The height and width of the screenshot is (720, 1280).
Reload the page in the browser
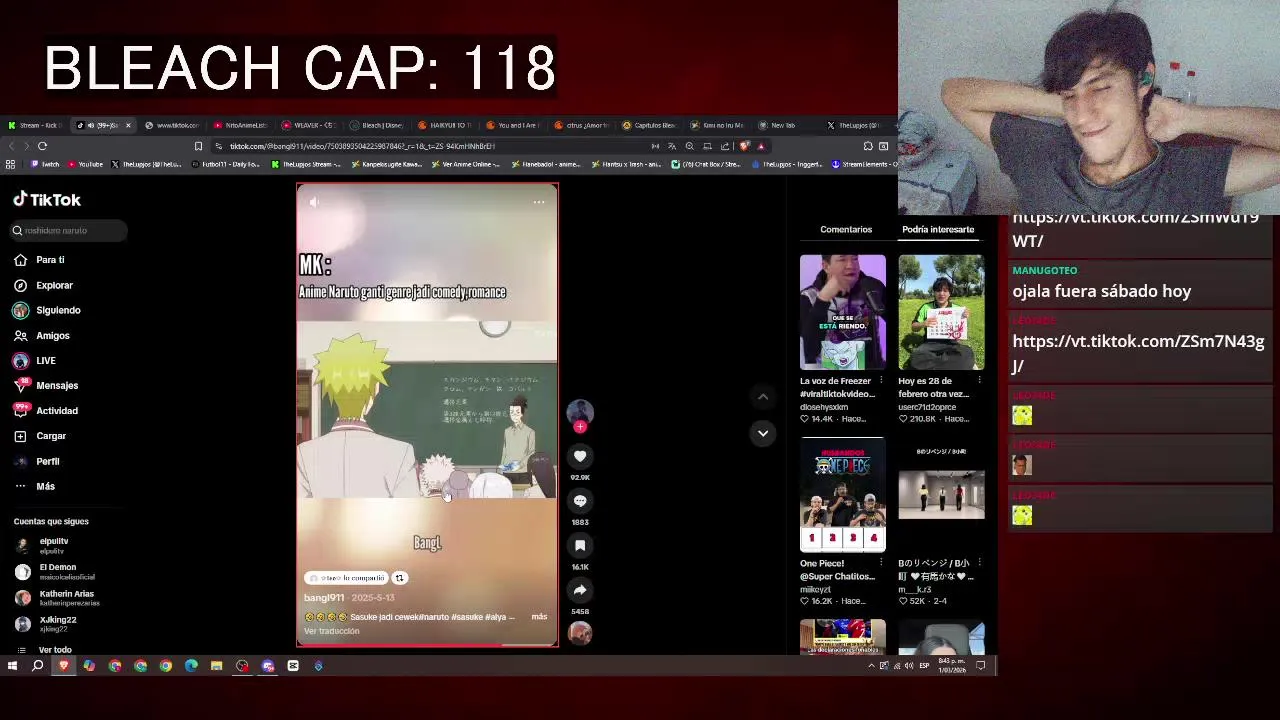42,146
